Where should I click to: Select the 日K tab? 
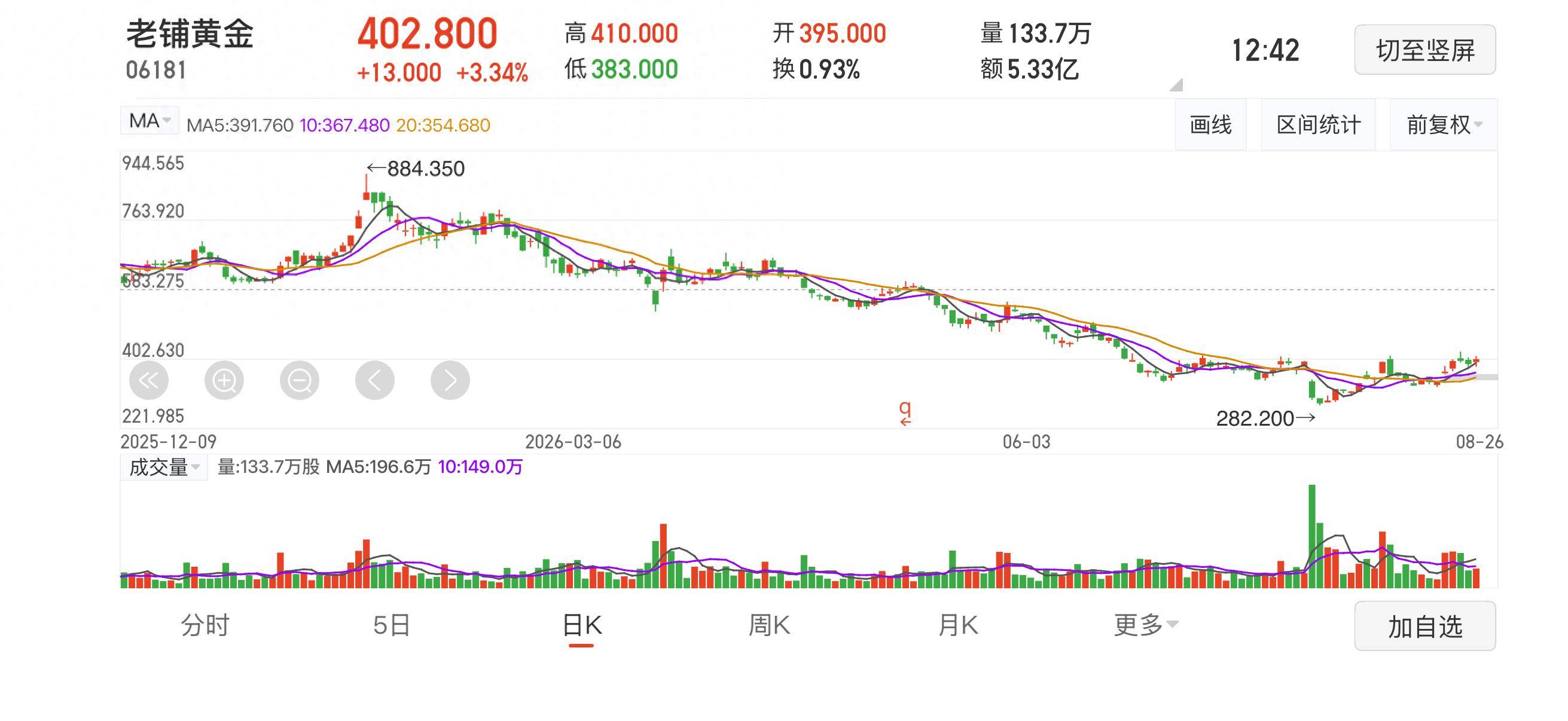[x=582, y=625]
